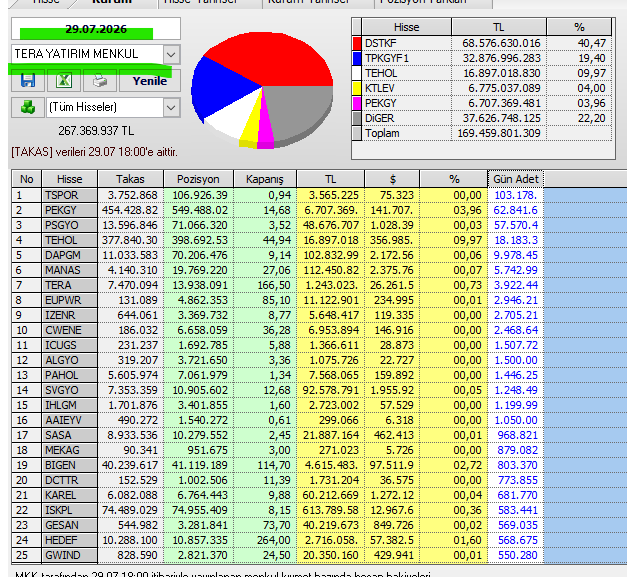Click the TL column header in main table
The image size is (627, 577).
click(x=330, y=179)
